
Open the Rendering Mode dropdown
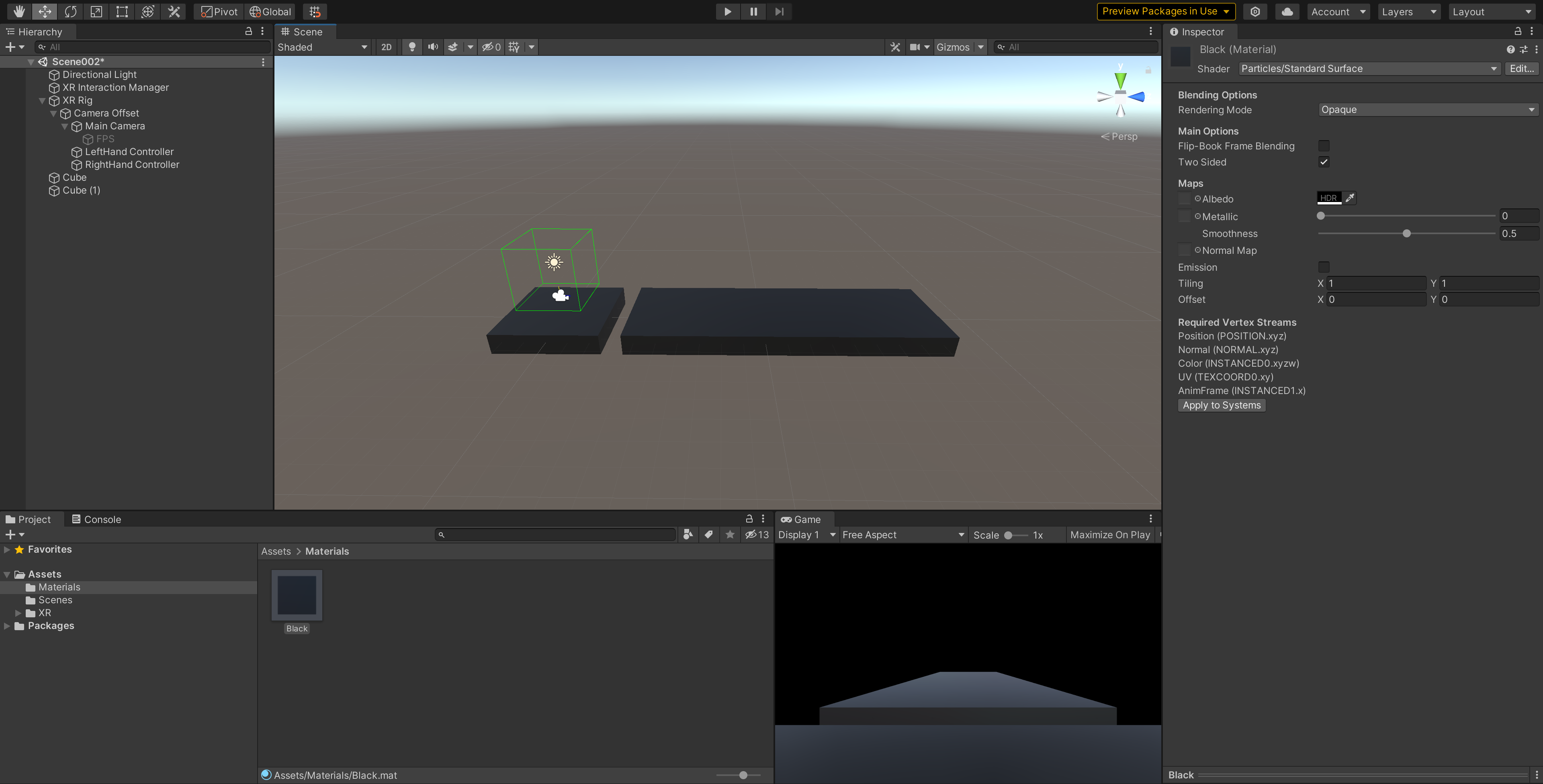point(1427,110)
